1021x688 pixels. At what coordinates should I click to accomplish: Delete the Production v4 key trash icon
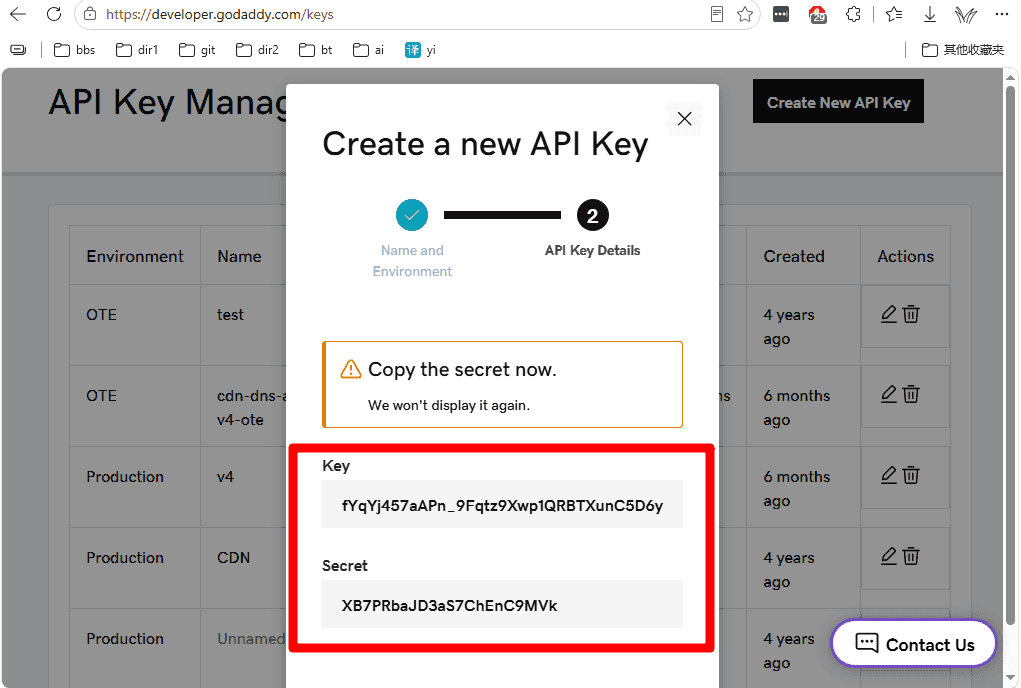pyautogui.click(x=911, y=475)
